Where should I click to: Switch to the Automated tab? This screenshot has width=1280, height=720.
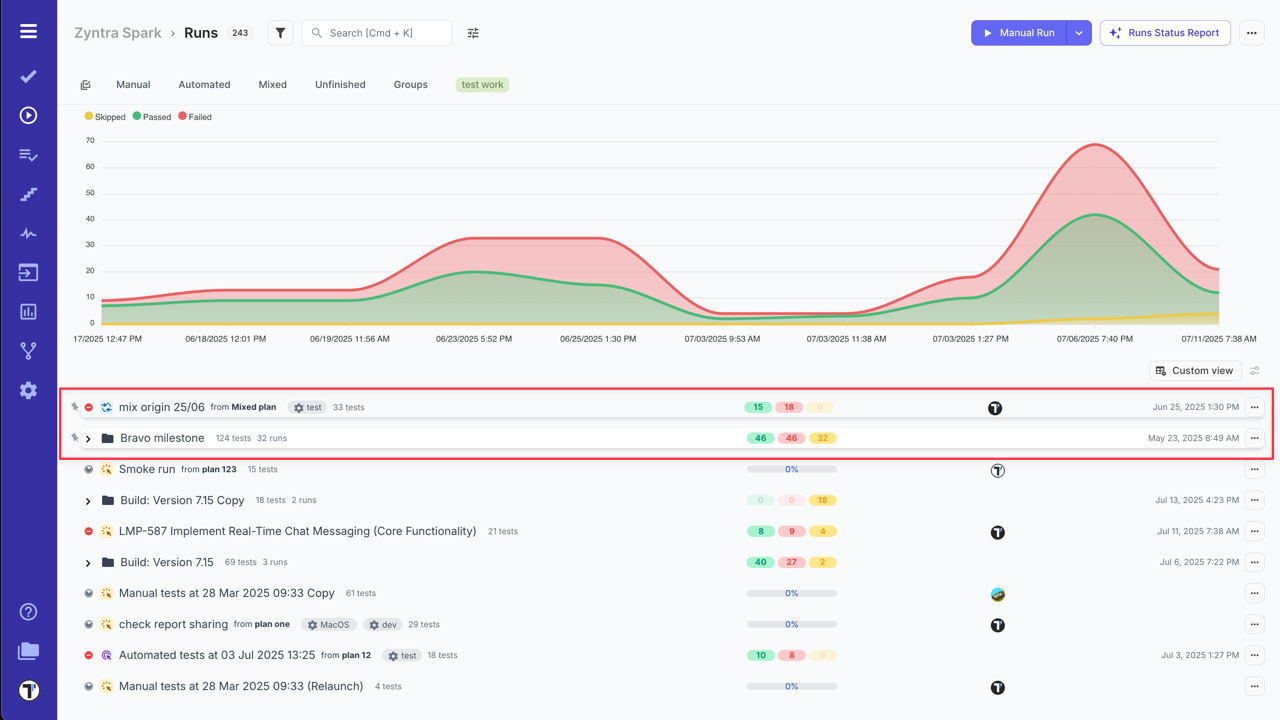pos(204,85)
